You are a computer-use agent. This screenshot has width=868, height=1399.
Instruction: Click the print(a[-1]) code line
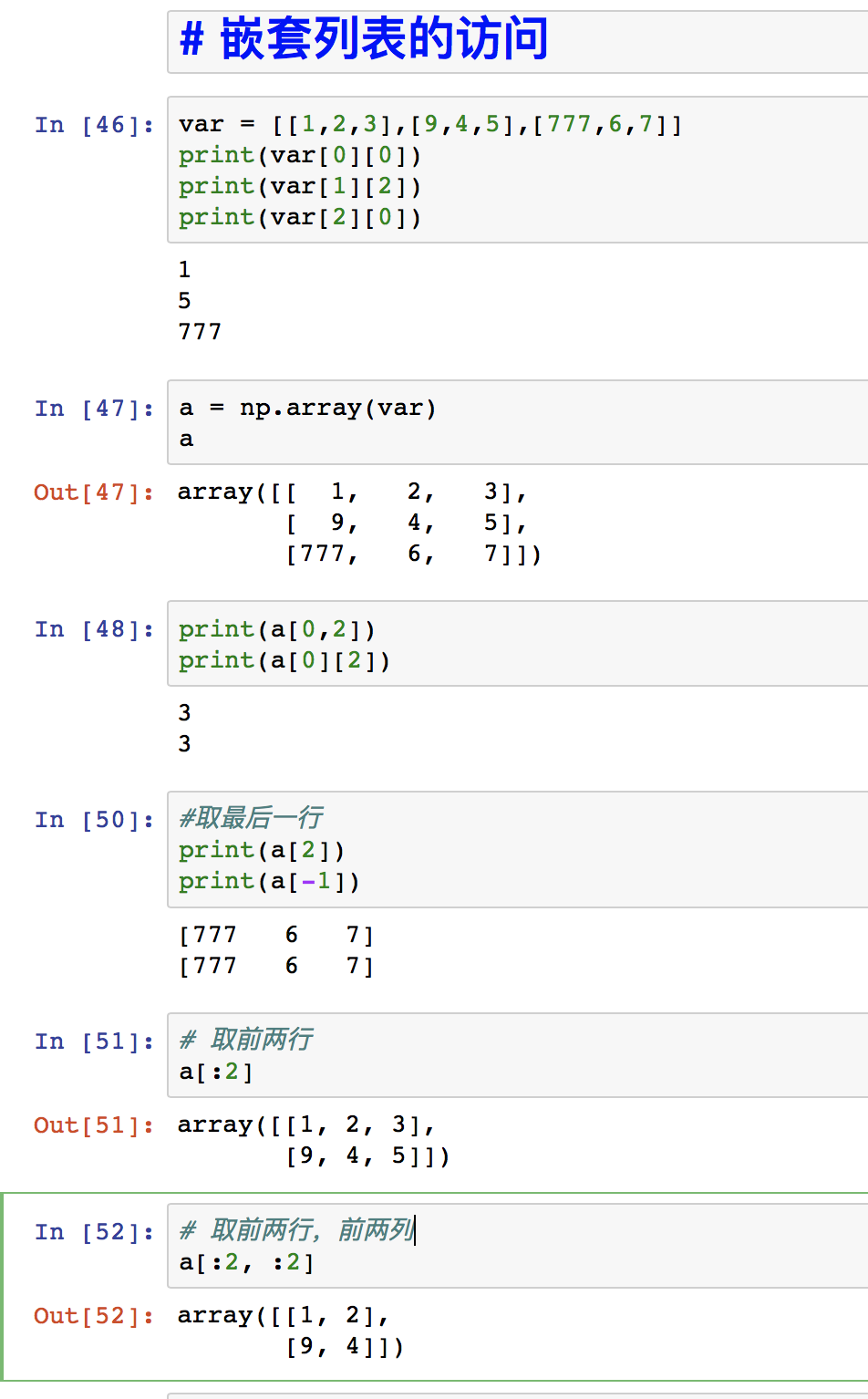point(269,881)
